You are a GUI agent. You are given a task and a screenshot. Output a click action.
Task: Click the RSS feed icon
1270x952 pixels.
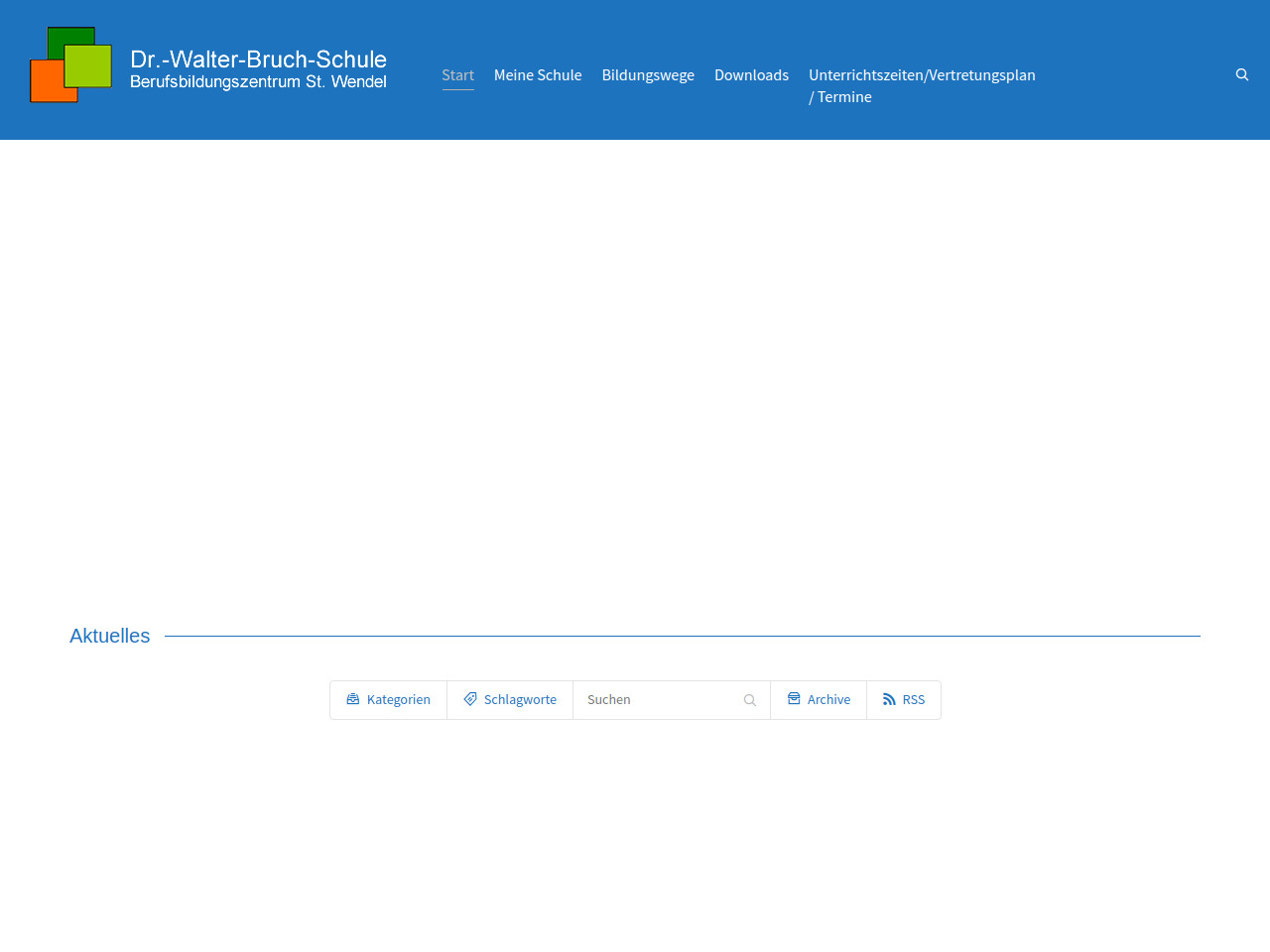point(889,699)
